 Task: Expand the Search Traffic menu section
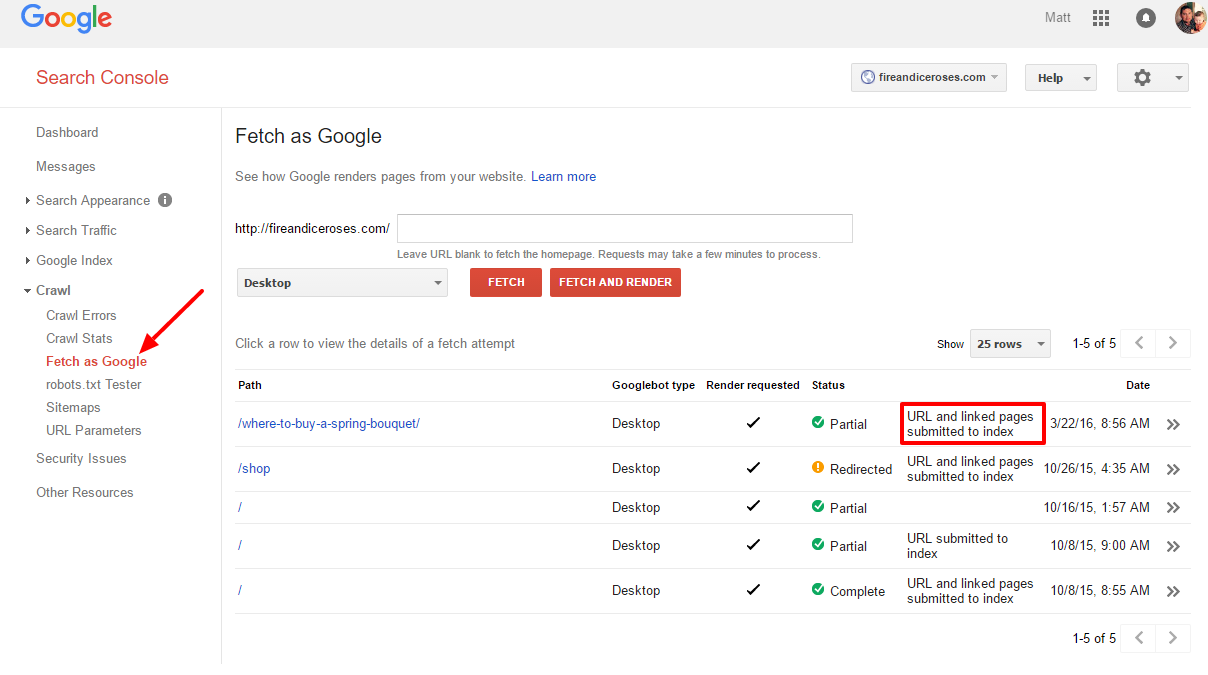[76, 230]
